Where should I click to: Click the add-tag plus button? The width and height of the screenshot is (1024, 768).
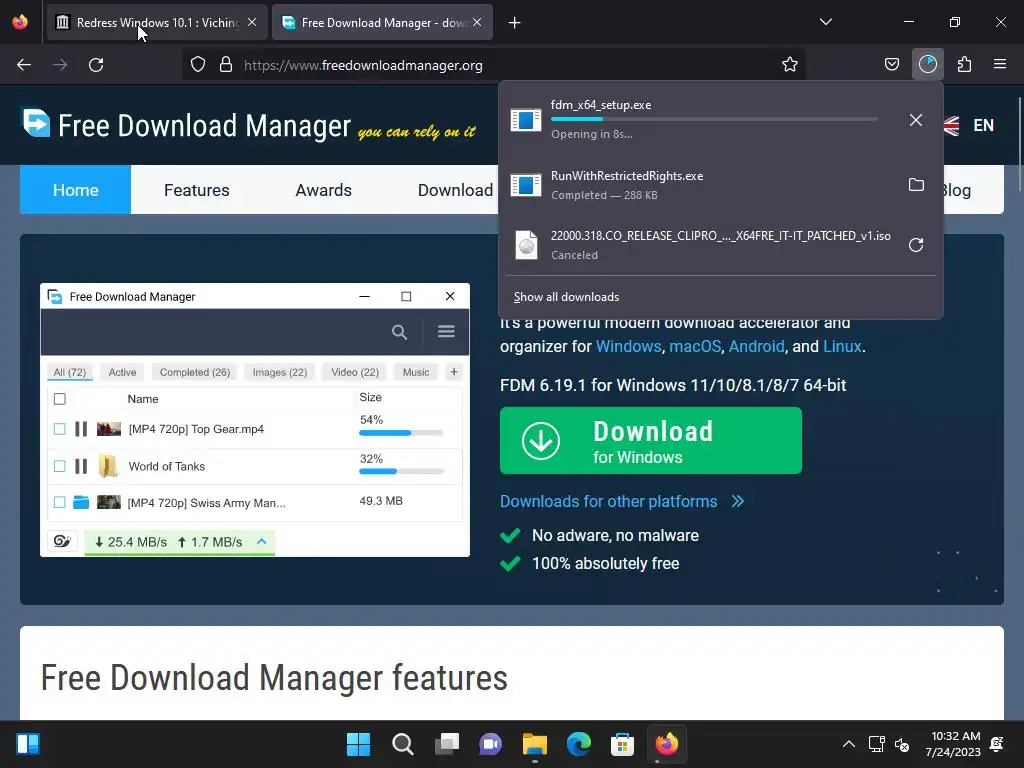454,372
